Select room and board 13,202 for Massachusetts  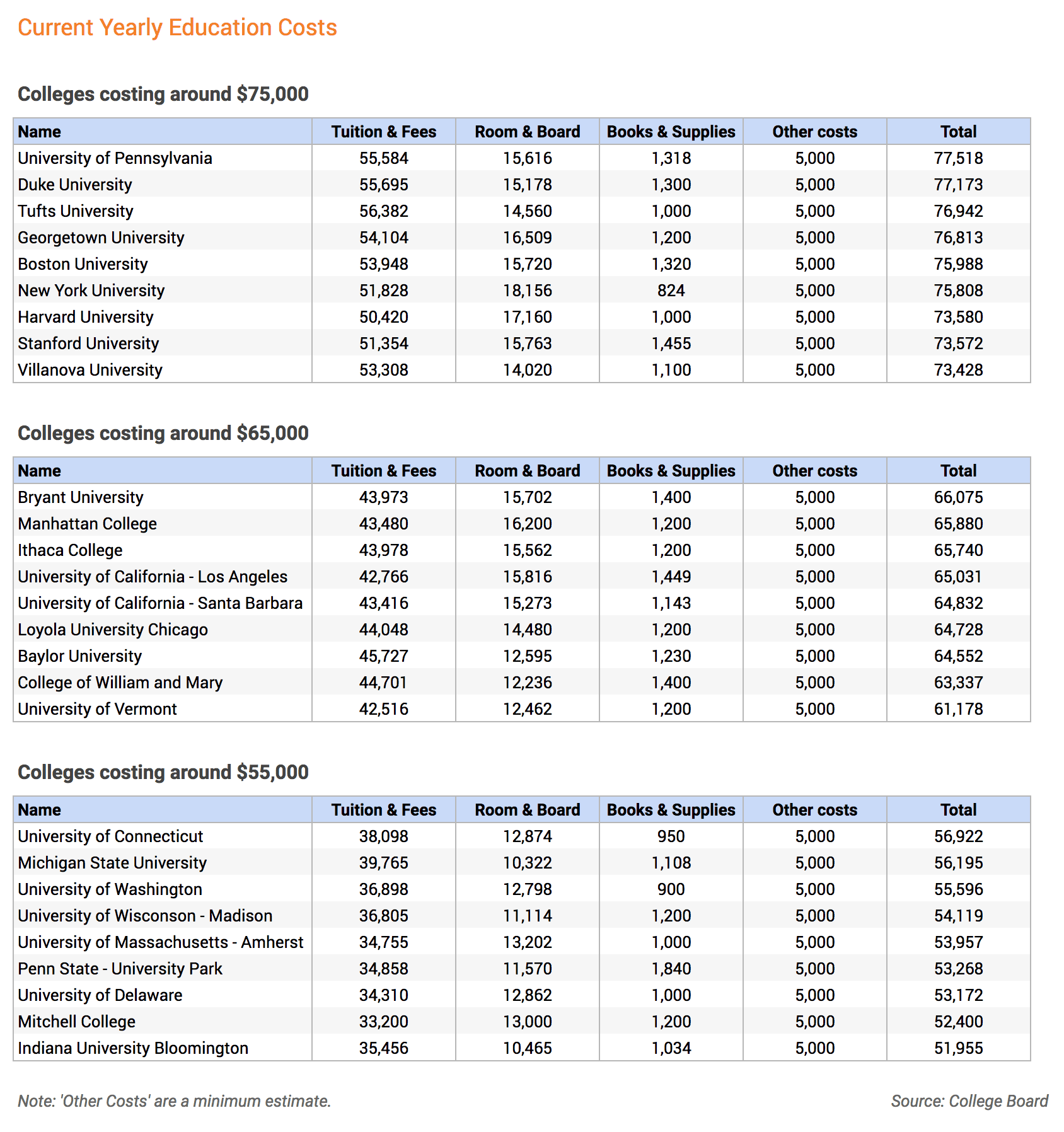pos(528,942)
